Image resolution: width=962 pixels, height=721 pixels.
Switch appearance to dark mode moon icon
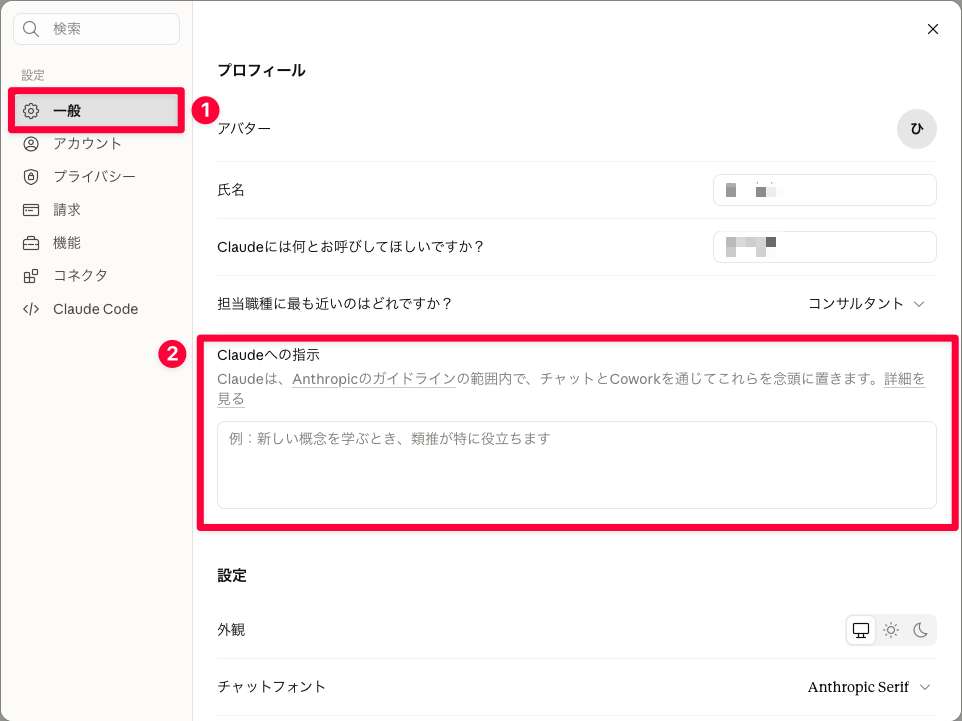point(920,630)
